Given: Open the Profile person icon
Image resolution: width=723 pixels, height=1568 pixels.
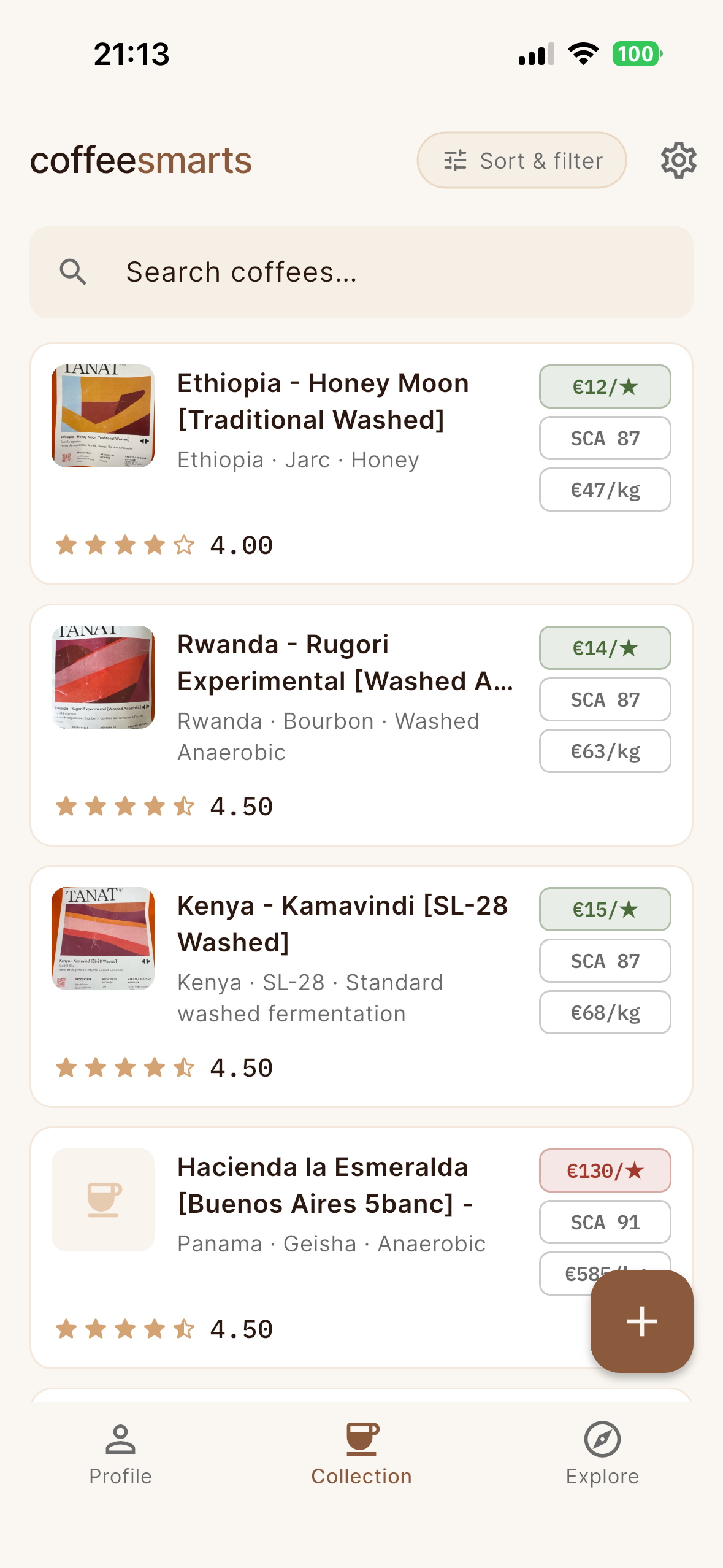Looking at the screenshot, I should 120,1439.
